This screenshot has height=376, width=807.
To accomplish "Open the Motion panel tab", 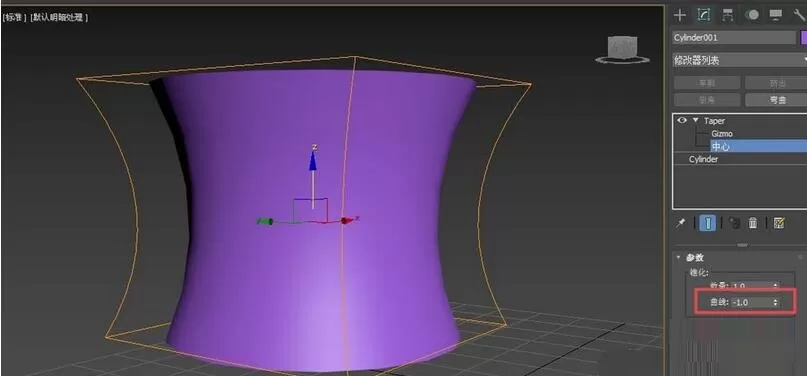I will [x=752, y=15].
